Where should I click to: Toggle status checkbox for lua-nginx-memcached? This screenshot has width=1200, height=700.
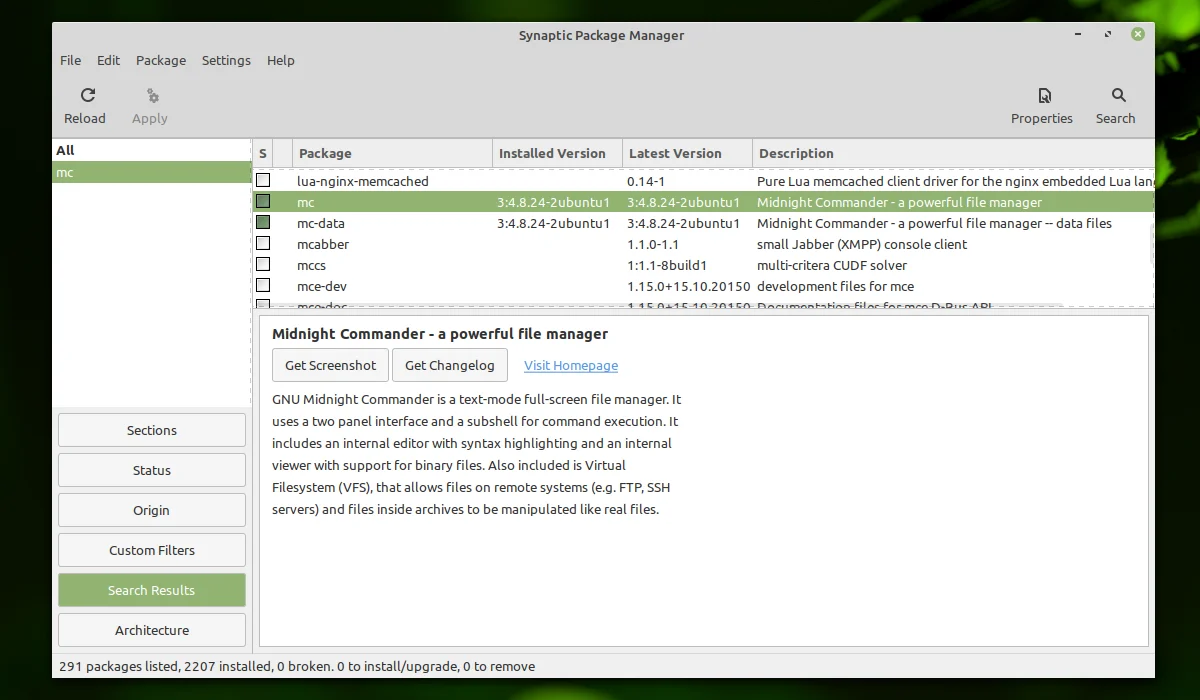coord(263,181)
